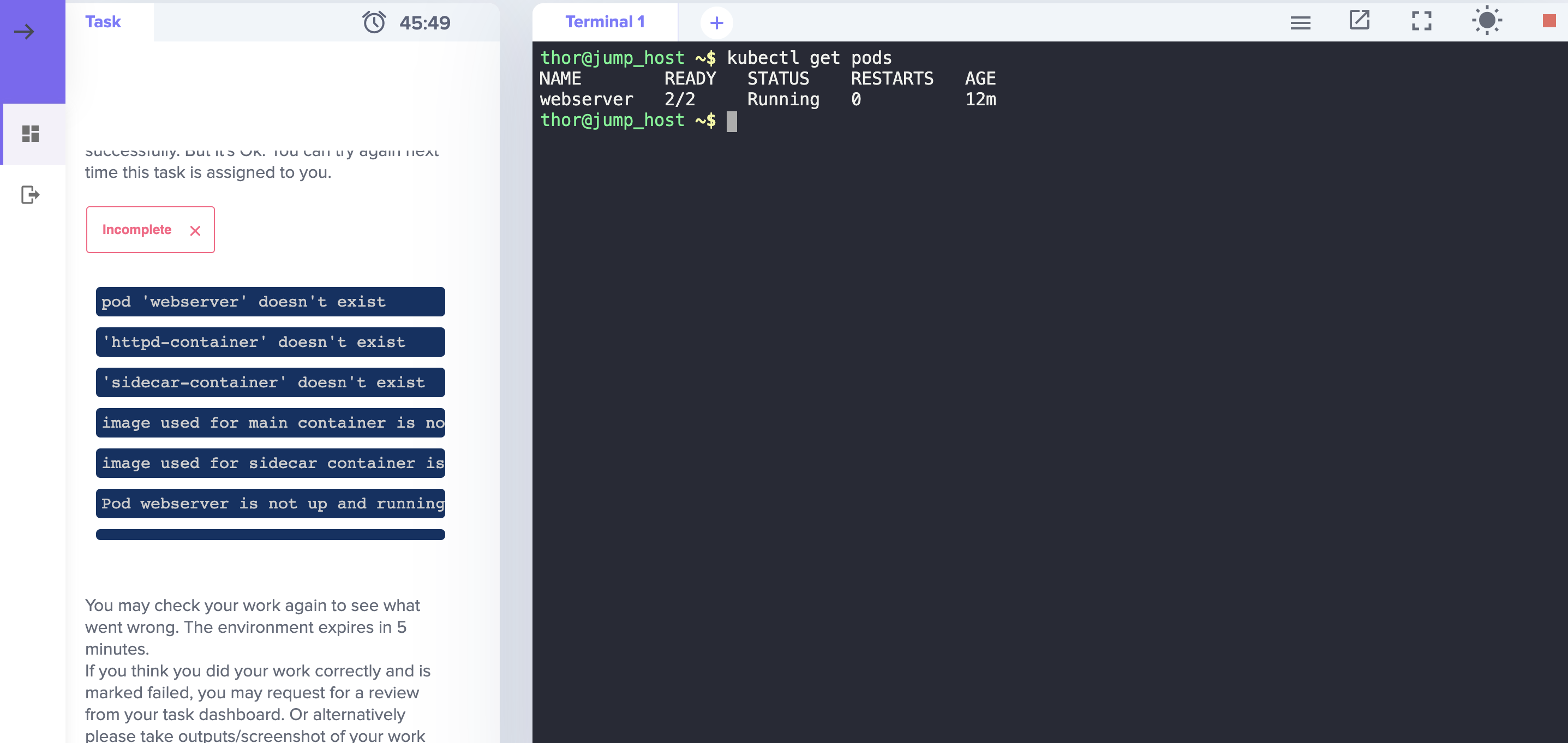The image size is (1568, 743).
Task: Select the 'httpd-container' doesn't exist message
Action: (x=270, y=342)
